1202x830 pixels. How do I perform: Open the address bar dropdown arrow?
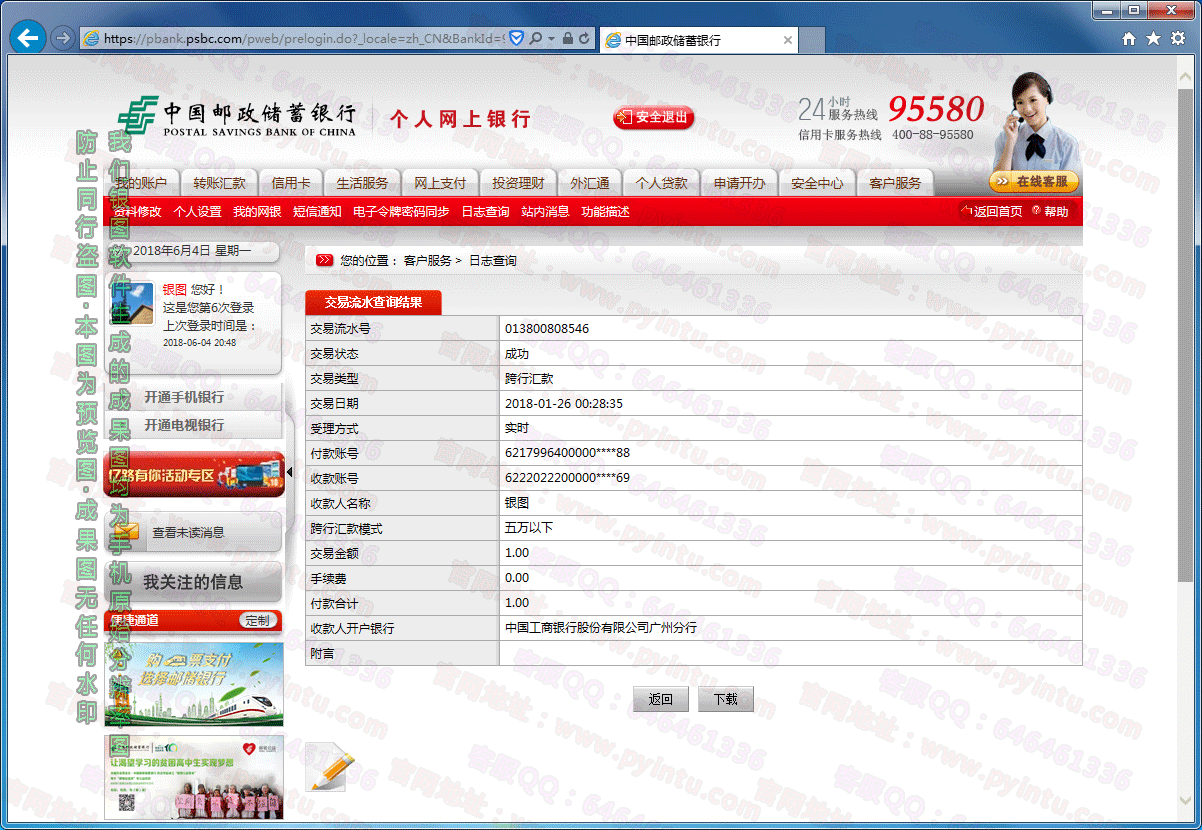[x=551, y=38]
